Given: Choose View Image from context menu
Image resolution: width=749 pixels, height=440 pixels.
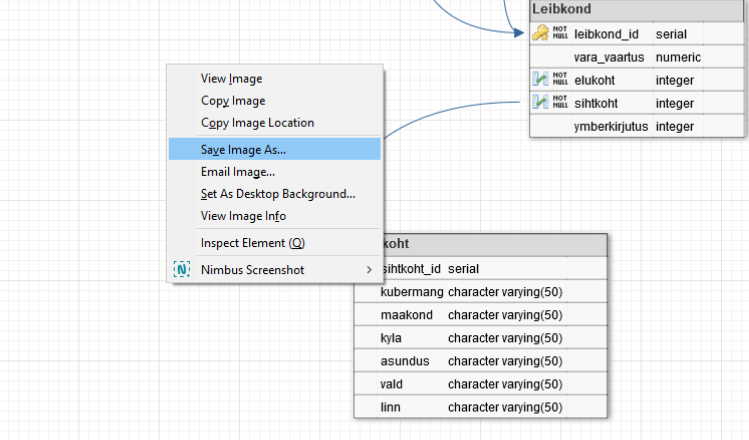Looking at the screenshot, I should 275,78.
